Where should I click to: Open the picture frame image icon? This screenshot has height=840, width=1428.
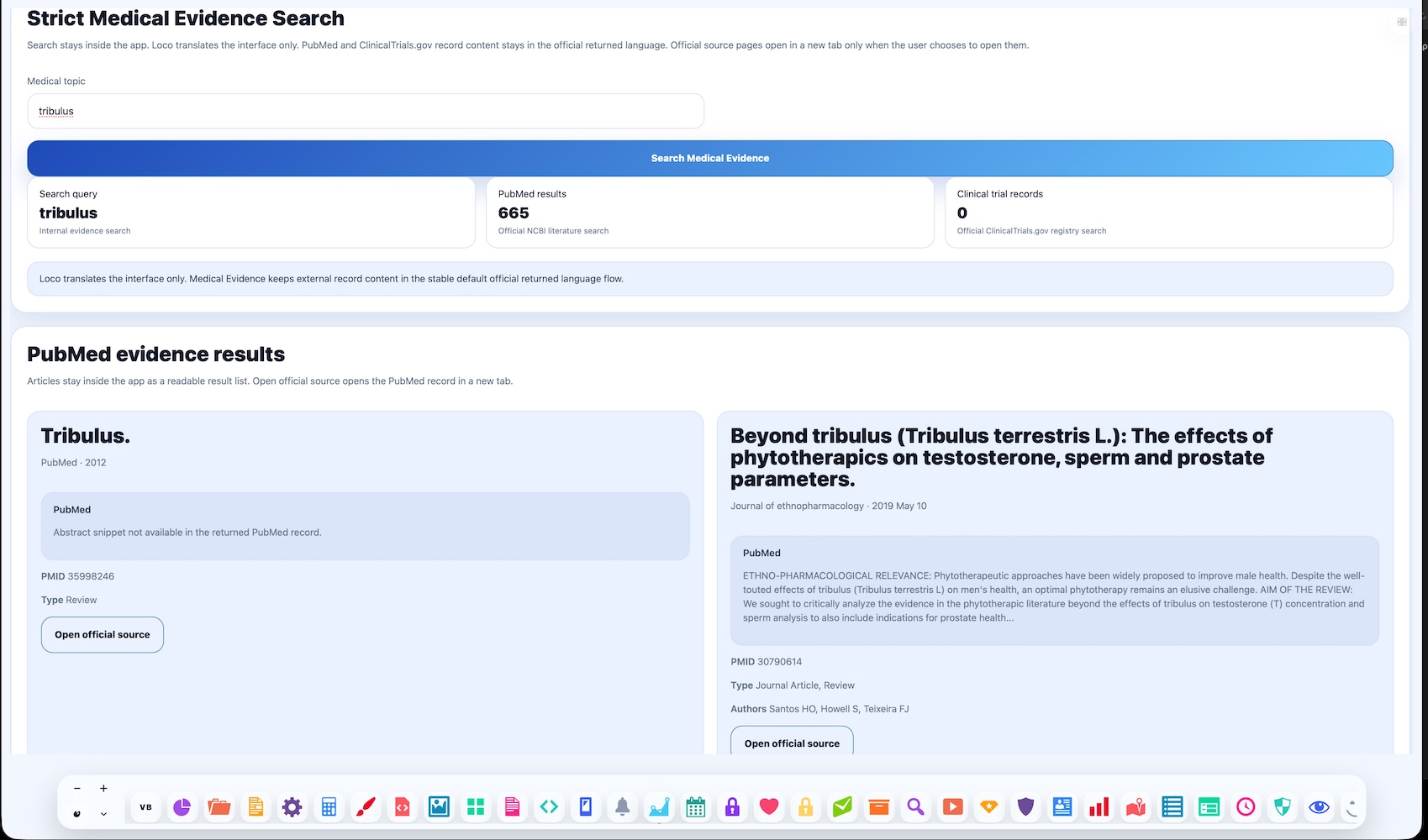439,807
